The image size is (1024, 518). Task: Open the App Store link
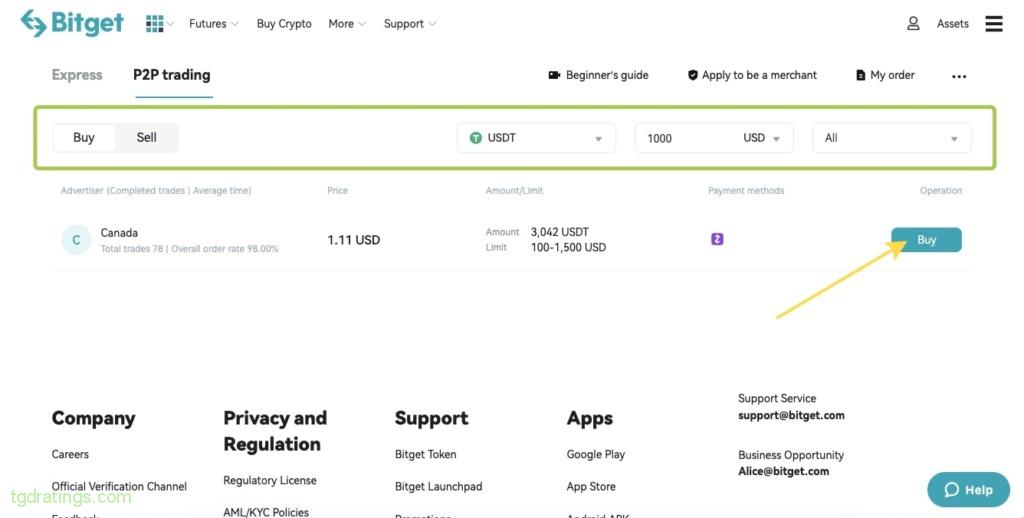click(591, 486)
